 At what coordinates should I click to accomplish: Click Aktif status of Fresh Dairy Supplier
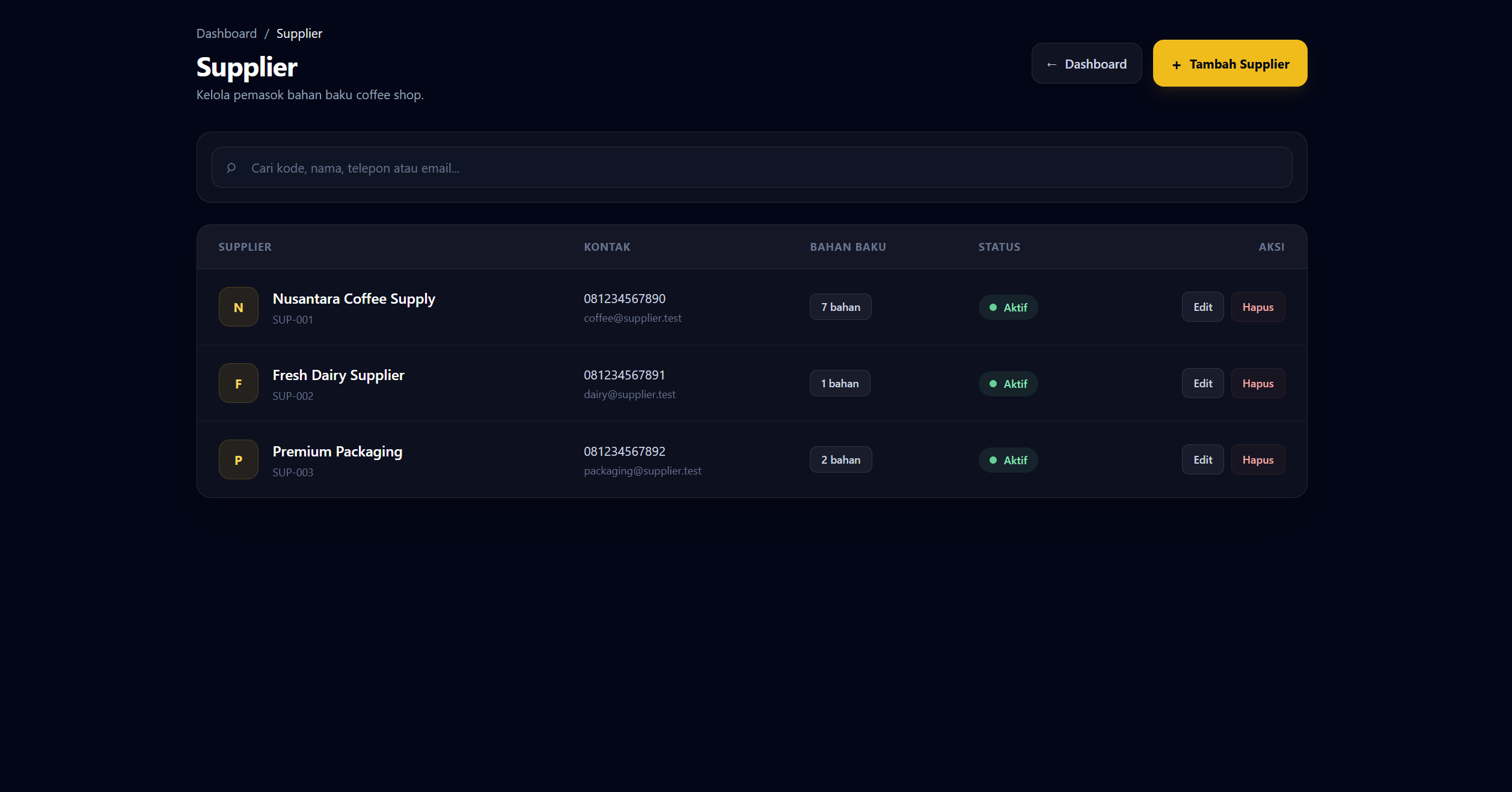pyautogui.click(x=1008, y=384)
